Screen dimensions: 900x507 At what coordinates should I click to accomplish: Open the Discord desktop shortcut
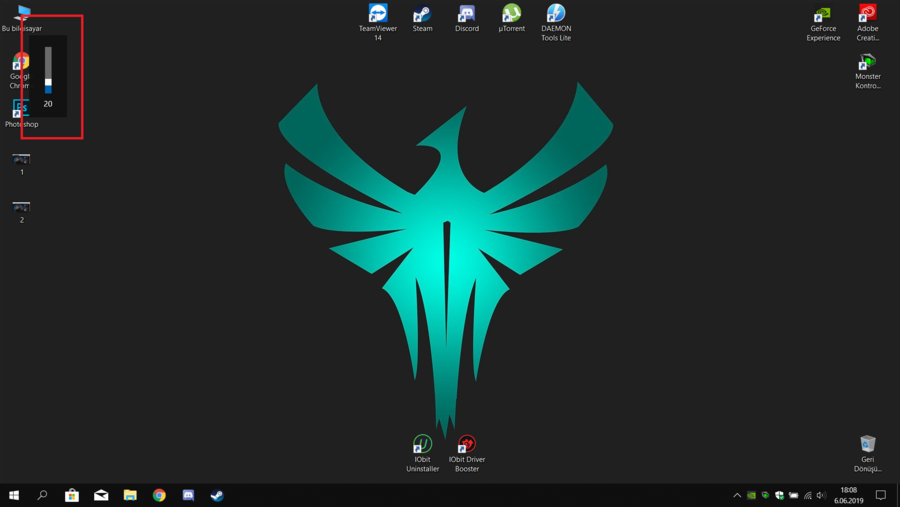coord(467,15)
